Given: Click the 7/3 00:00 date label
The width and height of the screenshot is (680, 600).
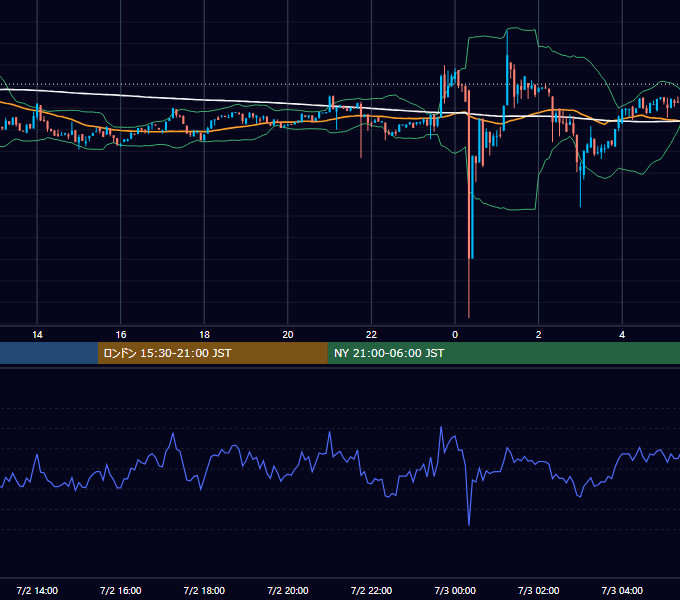Looking at the screenshot, I should (455, 590).
